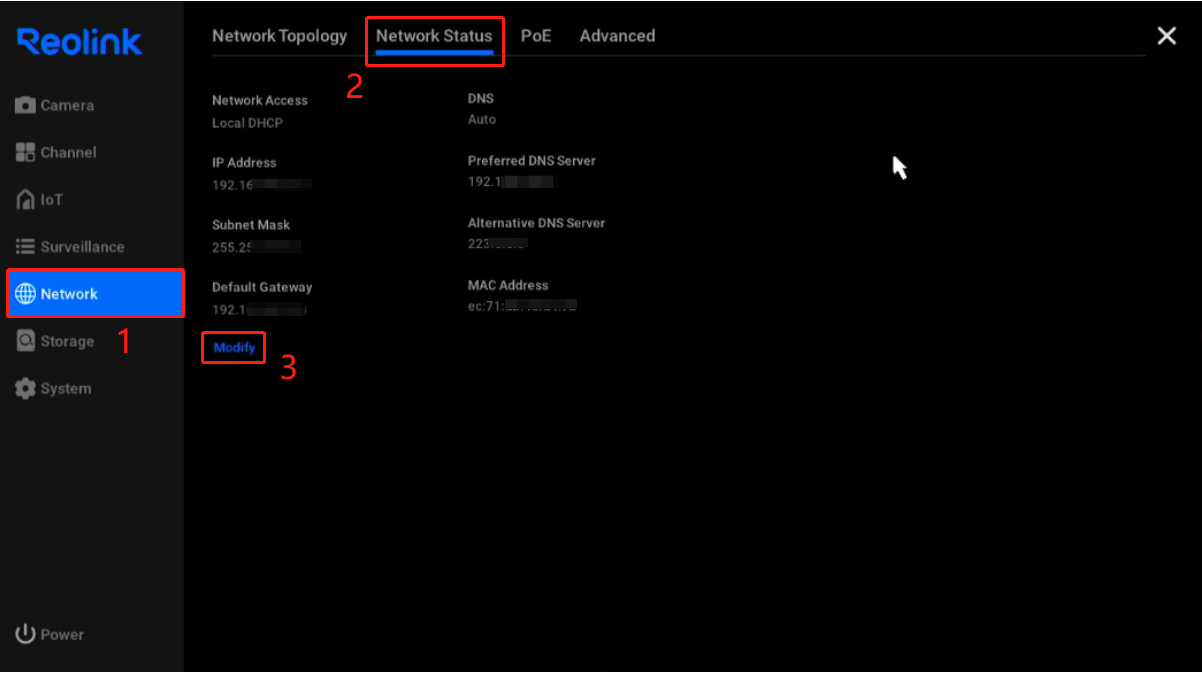
Task: Click the DNS label
Action: (481, 99)
